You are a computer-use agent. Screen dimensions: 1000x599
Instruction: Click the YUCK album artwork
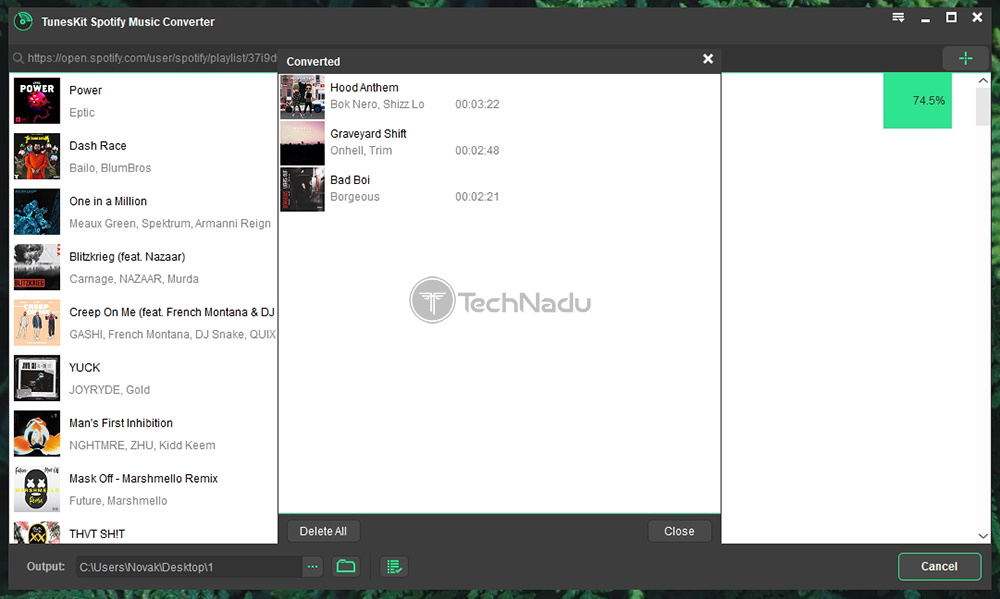(37, 378)
